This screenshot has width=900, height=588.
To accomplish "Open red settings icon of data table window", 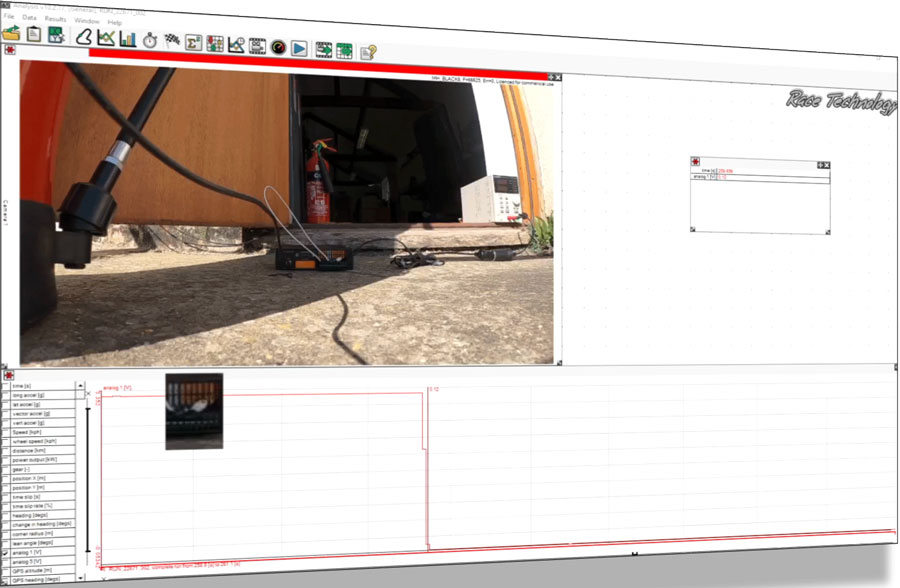I will click(695, 162).
